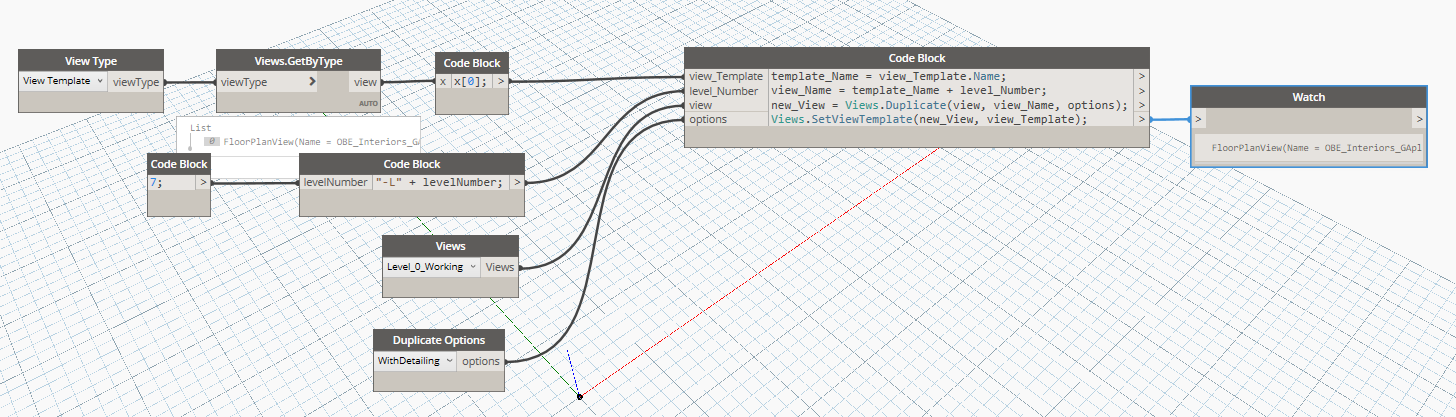Viewport: 1456px width, 417px height.
Task: Click the Views output port on Views node
Action: click(x=499, y=267)
